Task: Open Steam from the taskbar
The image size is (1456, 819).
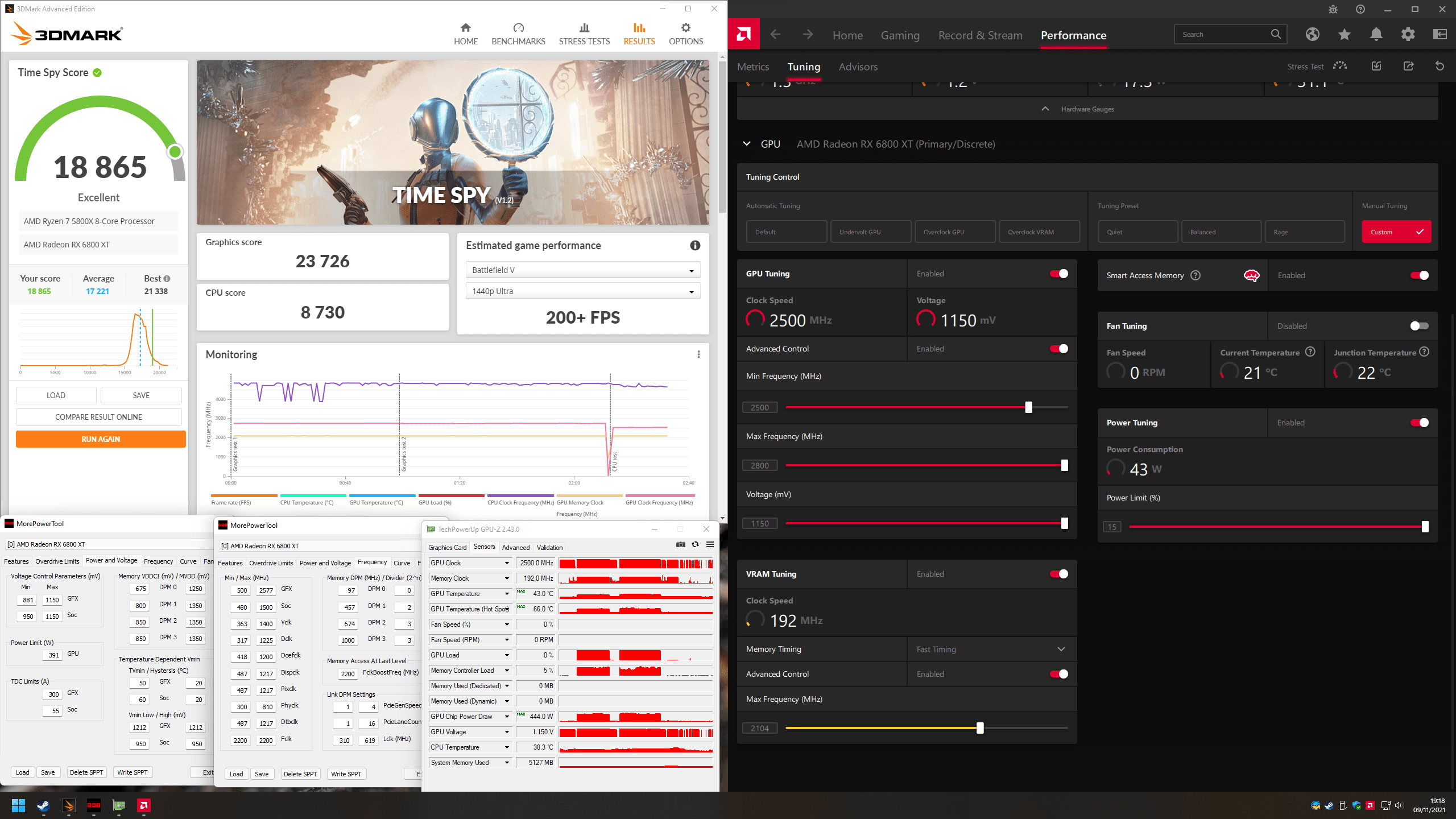Action: point(43,805)
